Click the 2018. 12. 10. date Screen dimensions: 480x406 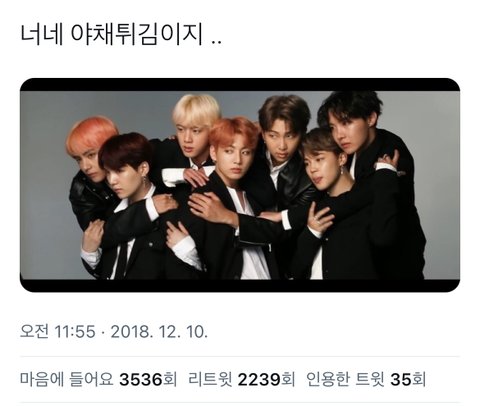click(x=159, y=332)
